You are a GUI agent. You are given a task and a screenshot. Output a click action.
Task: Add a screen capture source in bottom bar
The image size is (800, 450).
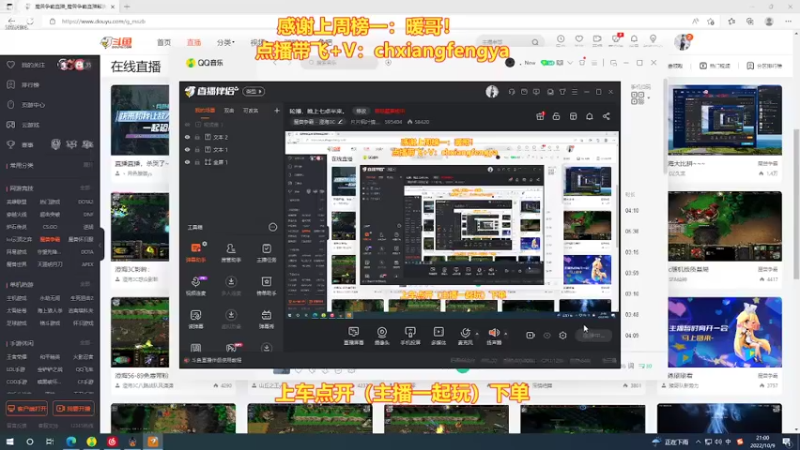click(x=354, y=336)
